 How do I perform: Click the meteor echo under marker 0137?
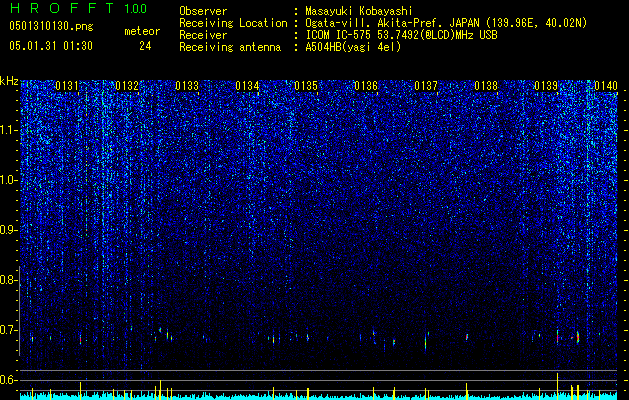click(426, 342)
